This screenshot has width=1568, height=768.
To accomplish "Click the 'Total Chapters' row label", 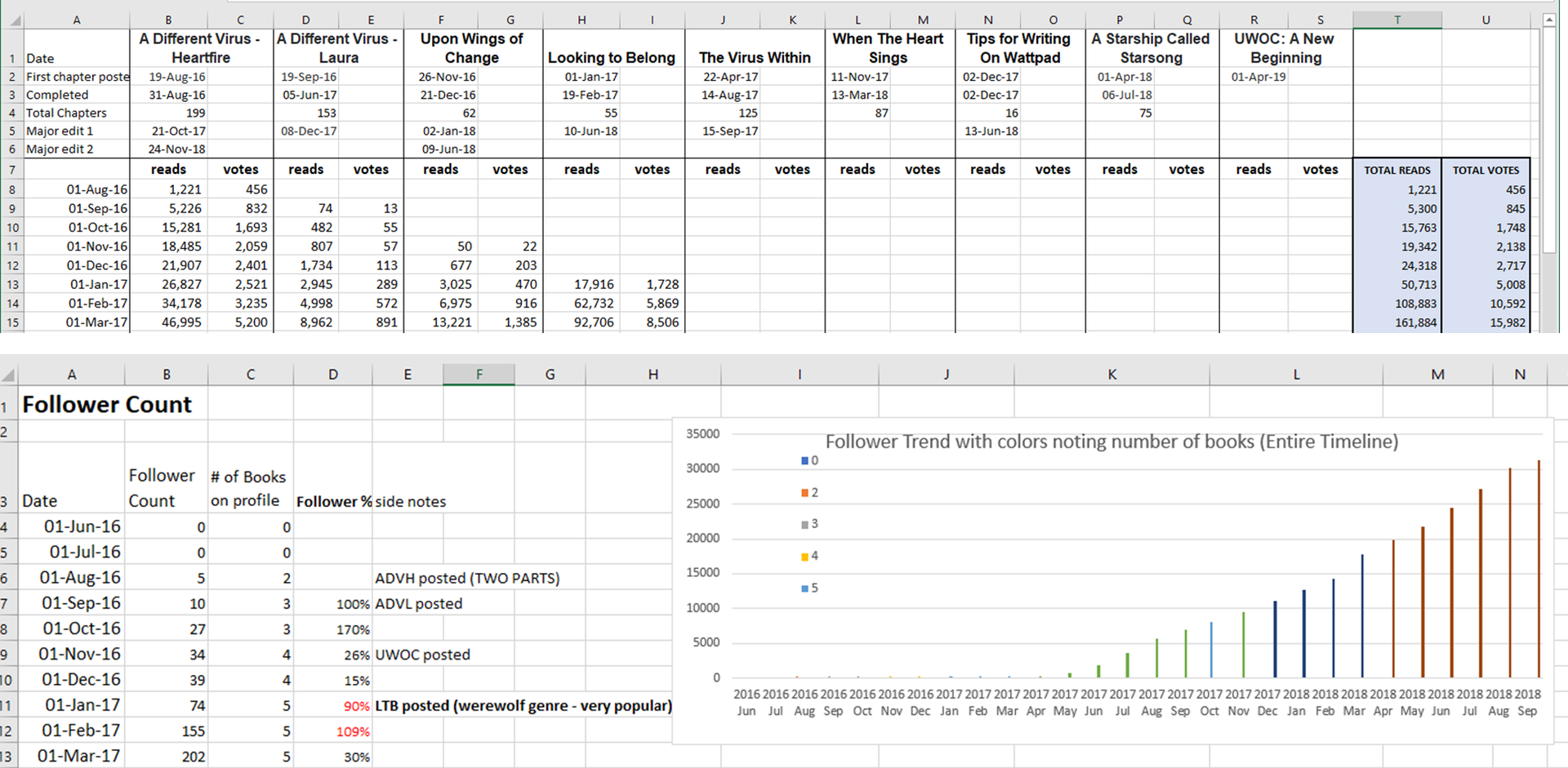I will point(77,113).
